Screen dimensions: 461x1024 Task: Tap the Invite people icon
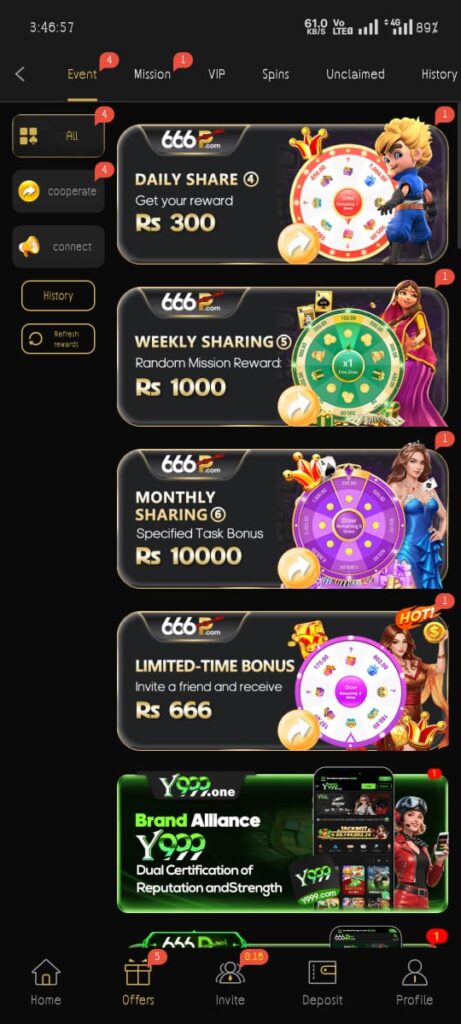[230, 972]
